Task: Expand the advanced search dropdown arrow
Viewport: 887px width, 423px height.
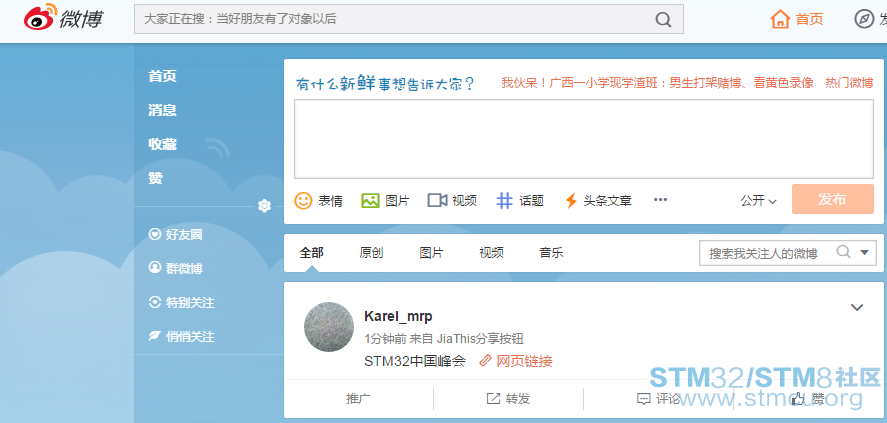Action: click(864, 252)
